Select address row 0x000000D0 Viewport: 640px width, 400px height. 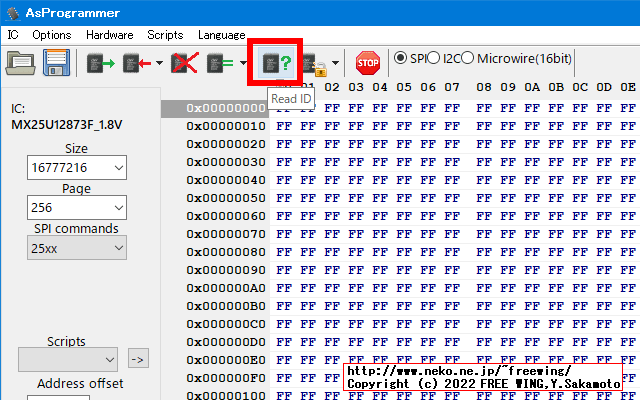(225, 342)
